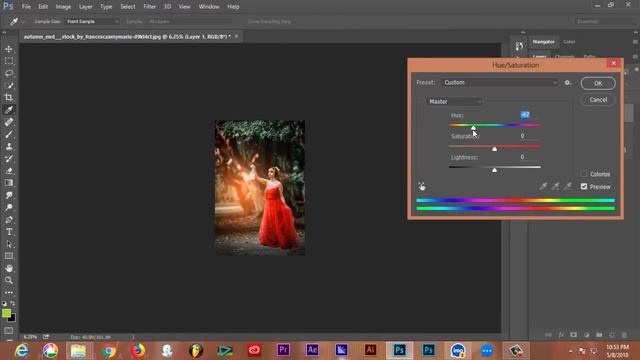Image resolution: width=640 pixels, height=360 pixels.
Task: Open the Preset Custom dropdown
Action: 500,82
